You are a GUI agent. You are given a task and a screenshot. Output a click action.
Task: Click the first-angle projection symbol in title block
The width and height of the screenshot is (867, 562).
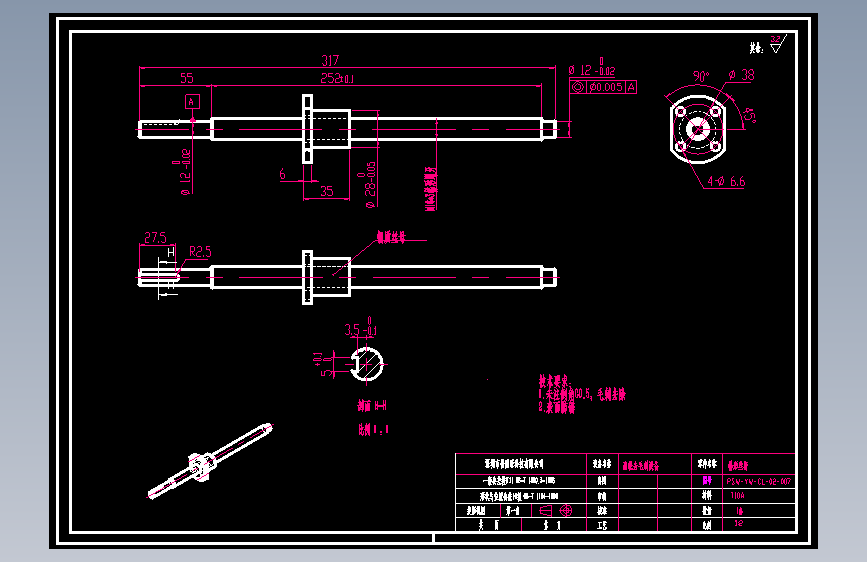point(556,510)
